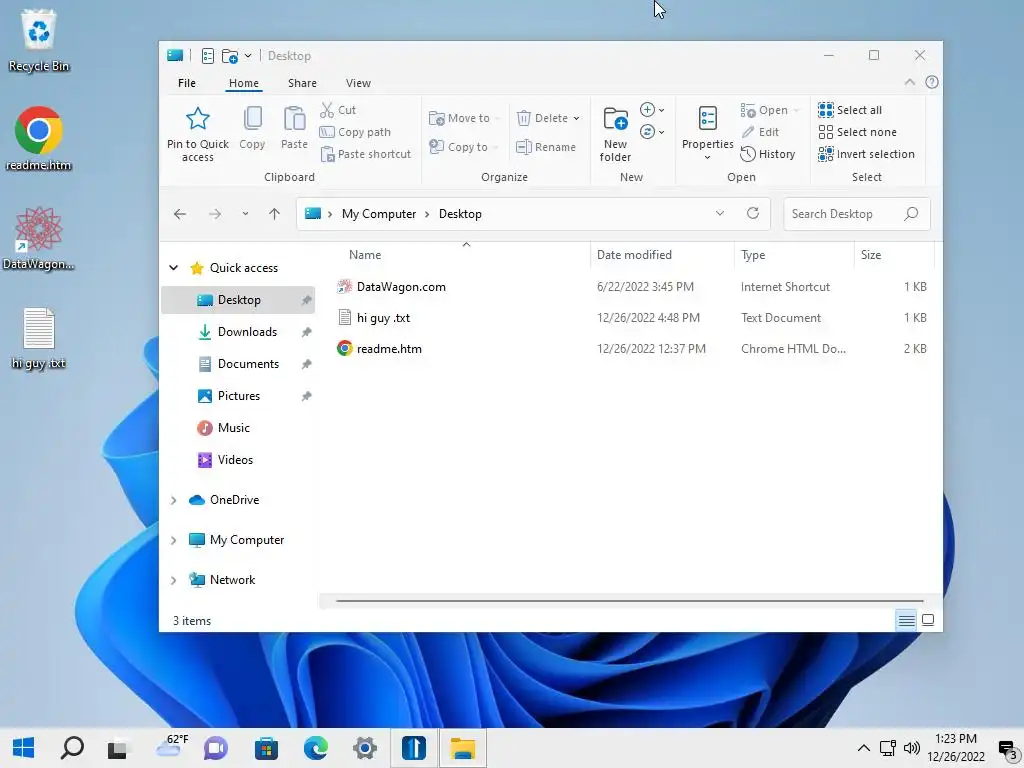Open Settings gear in taskbar
This screenshot has height=768, width=1024.
coord(364,748)
